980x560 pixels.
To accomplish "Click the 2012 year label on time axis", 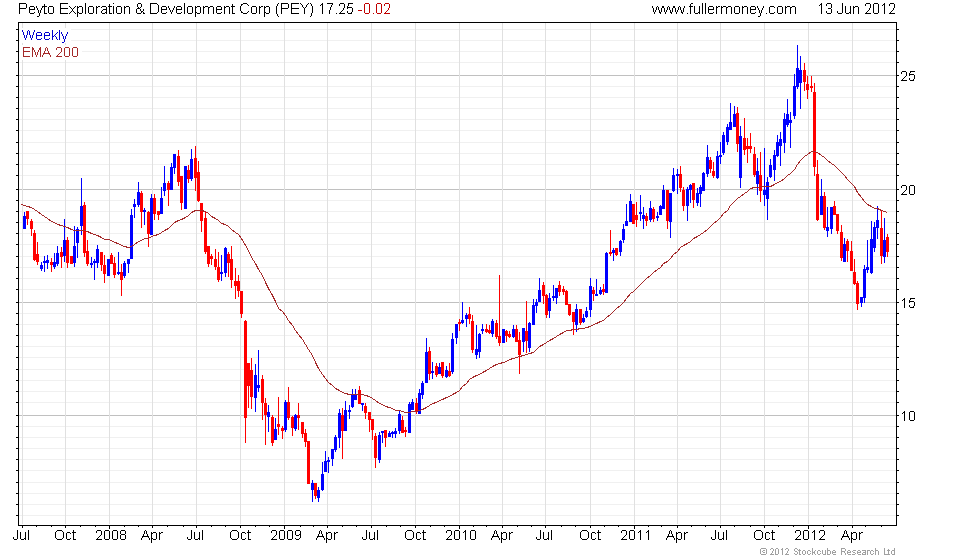I will pos(810,536).
